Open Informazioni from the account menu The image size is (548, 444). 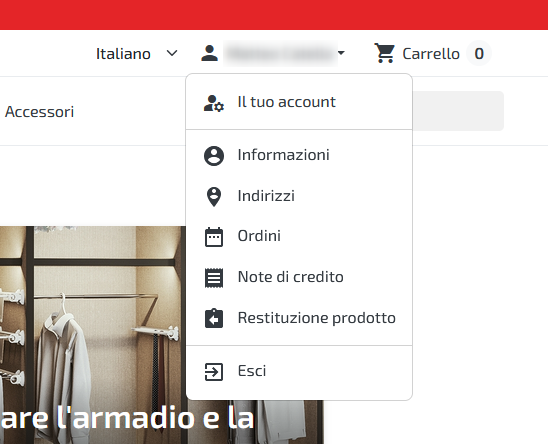299,155
